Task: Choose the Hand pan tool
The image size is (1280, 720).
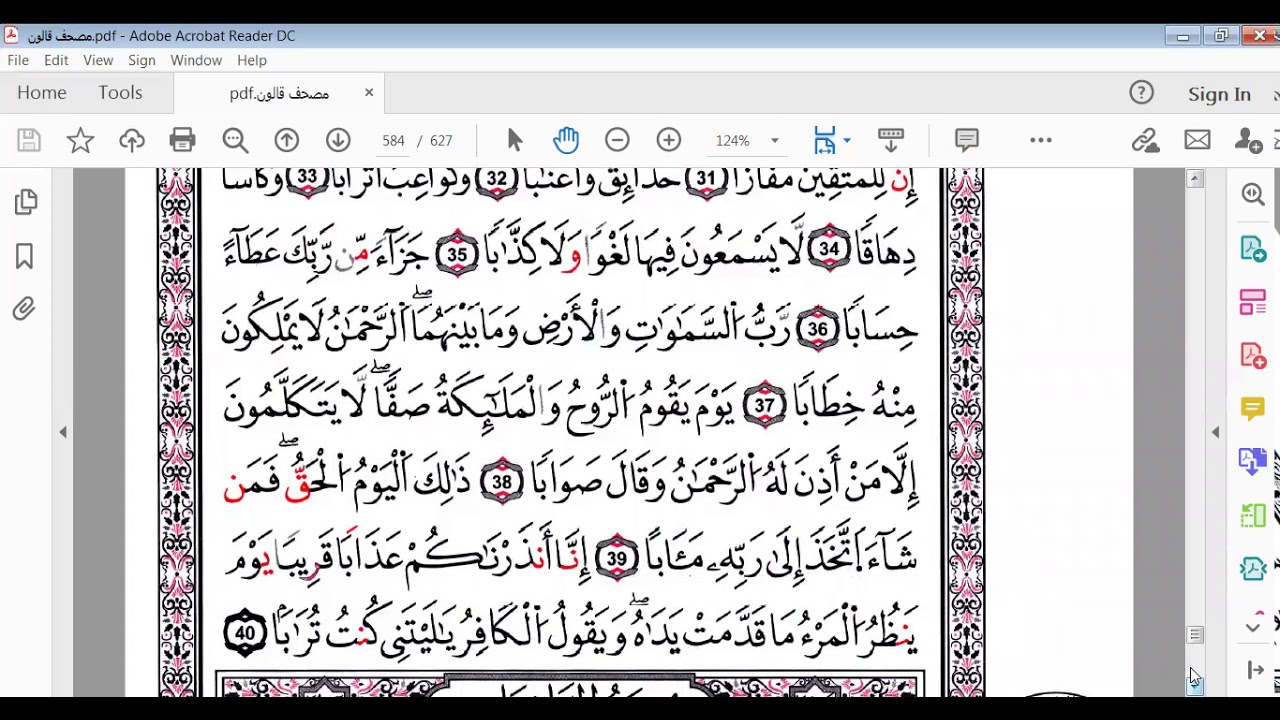Action: pyautogui.click(x=566, y=141)
